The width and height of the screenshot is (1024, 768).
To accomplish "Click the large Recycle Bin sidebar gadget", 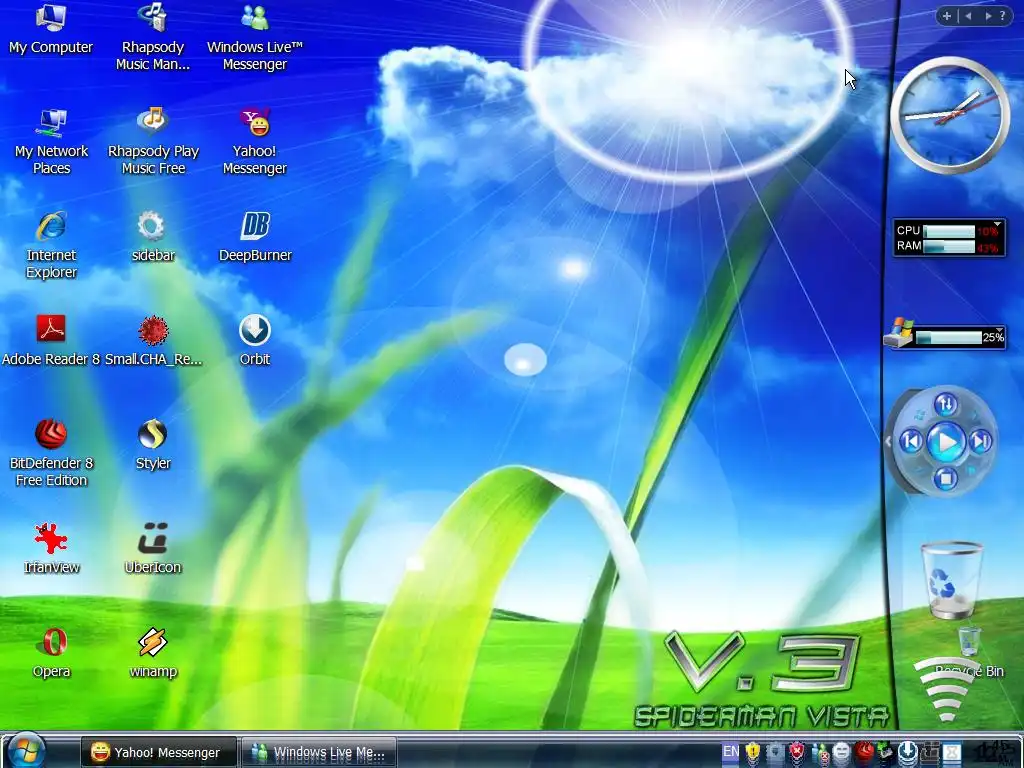I will point(951,580).
